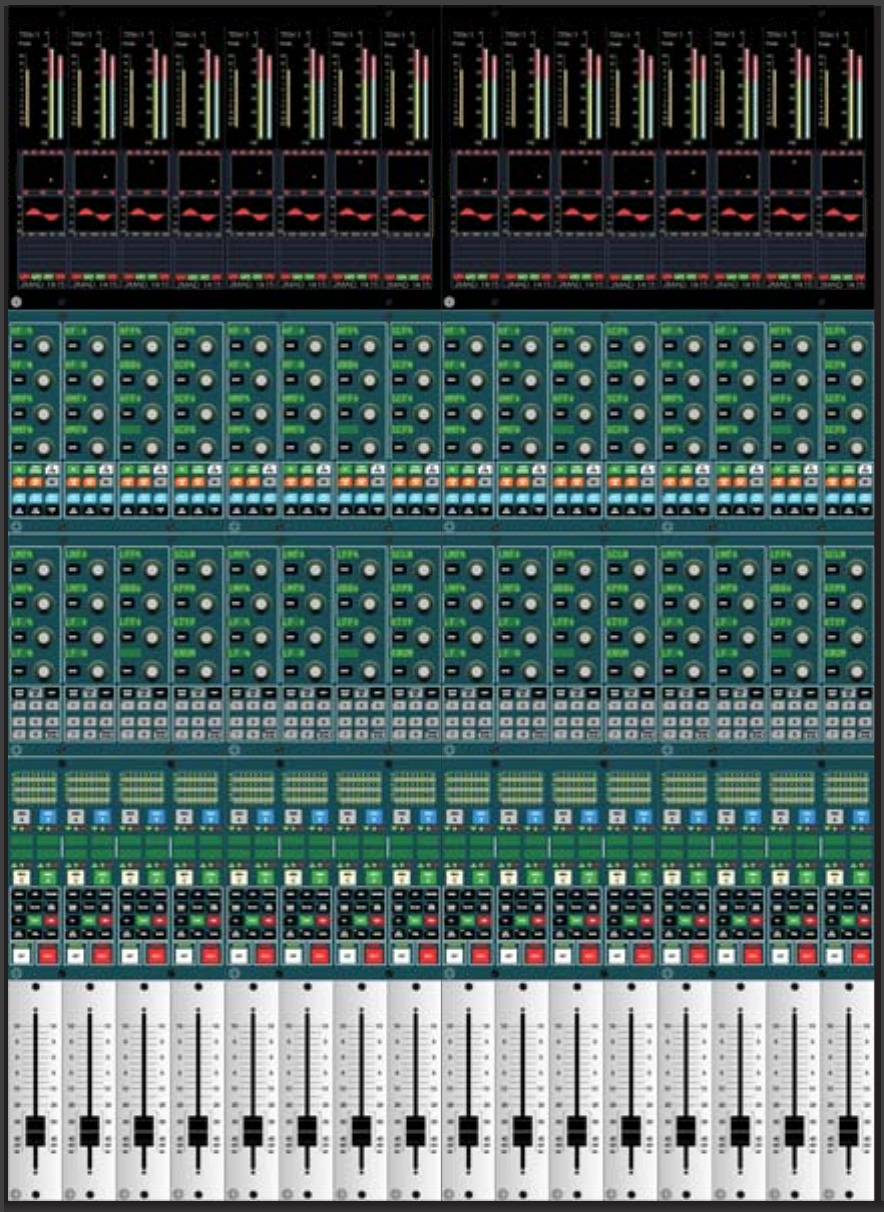Click routing grid at top of channel 10 section
Screen dimensions: 884x1212
coord(521,788)
